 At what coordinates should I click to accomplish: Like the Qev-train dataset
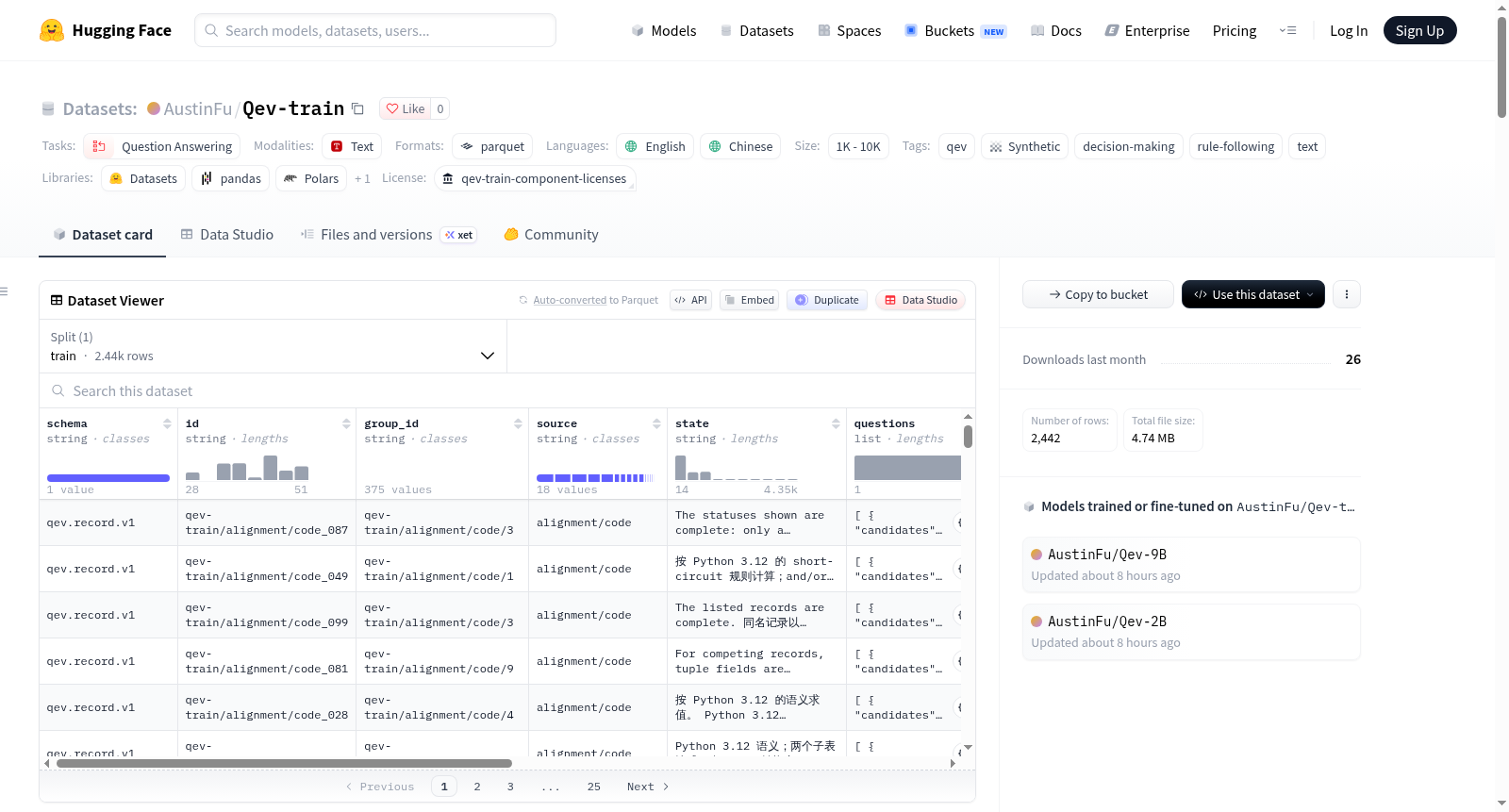point(406,108)
